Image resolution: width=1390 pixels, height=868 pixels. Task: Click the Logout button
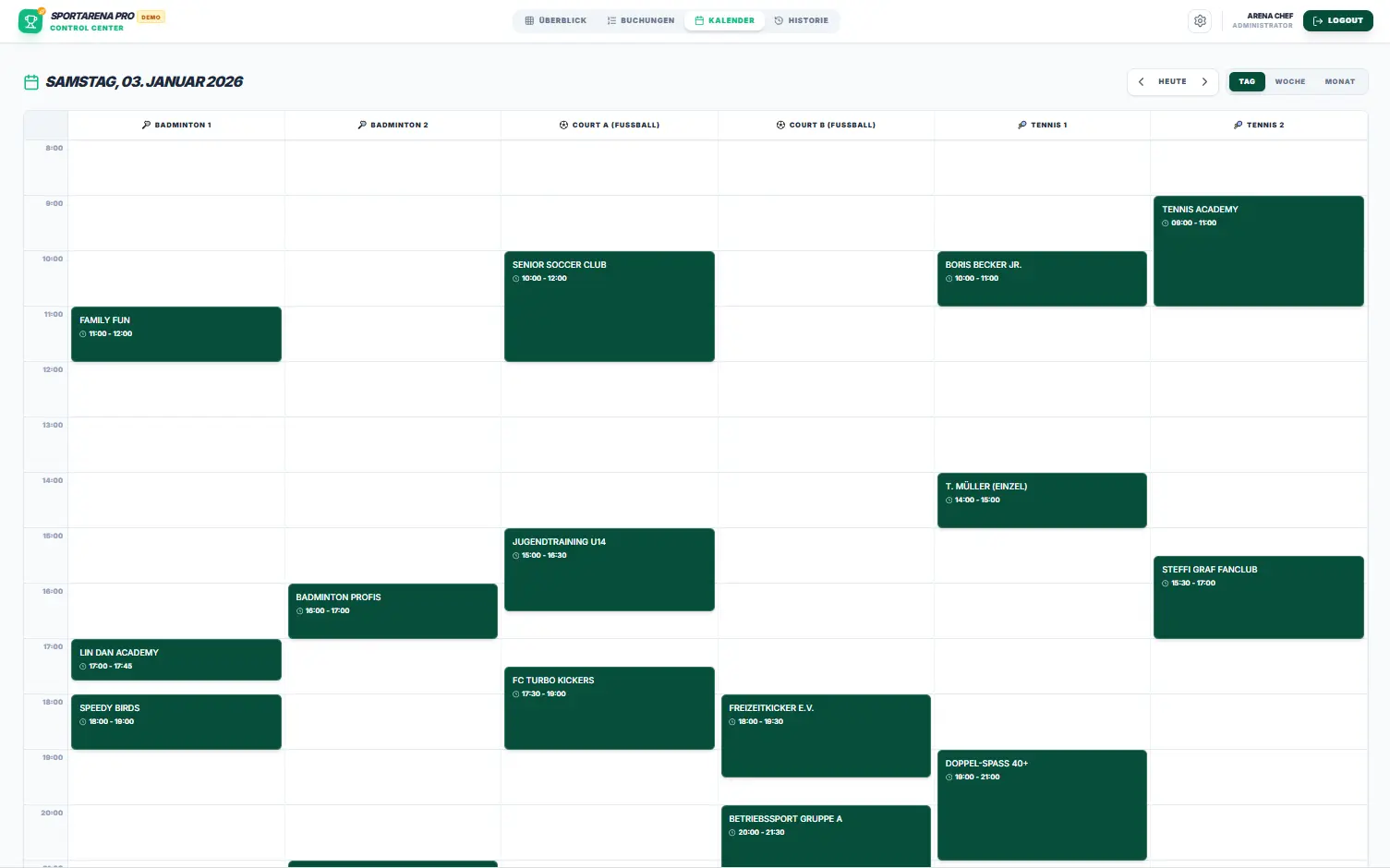1337,20
